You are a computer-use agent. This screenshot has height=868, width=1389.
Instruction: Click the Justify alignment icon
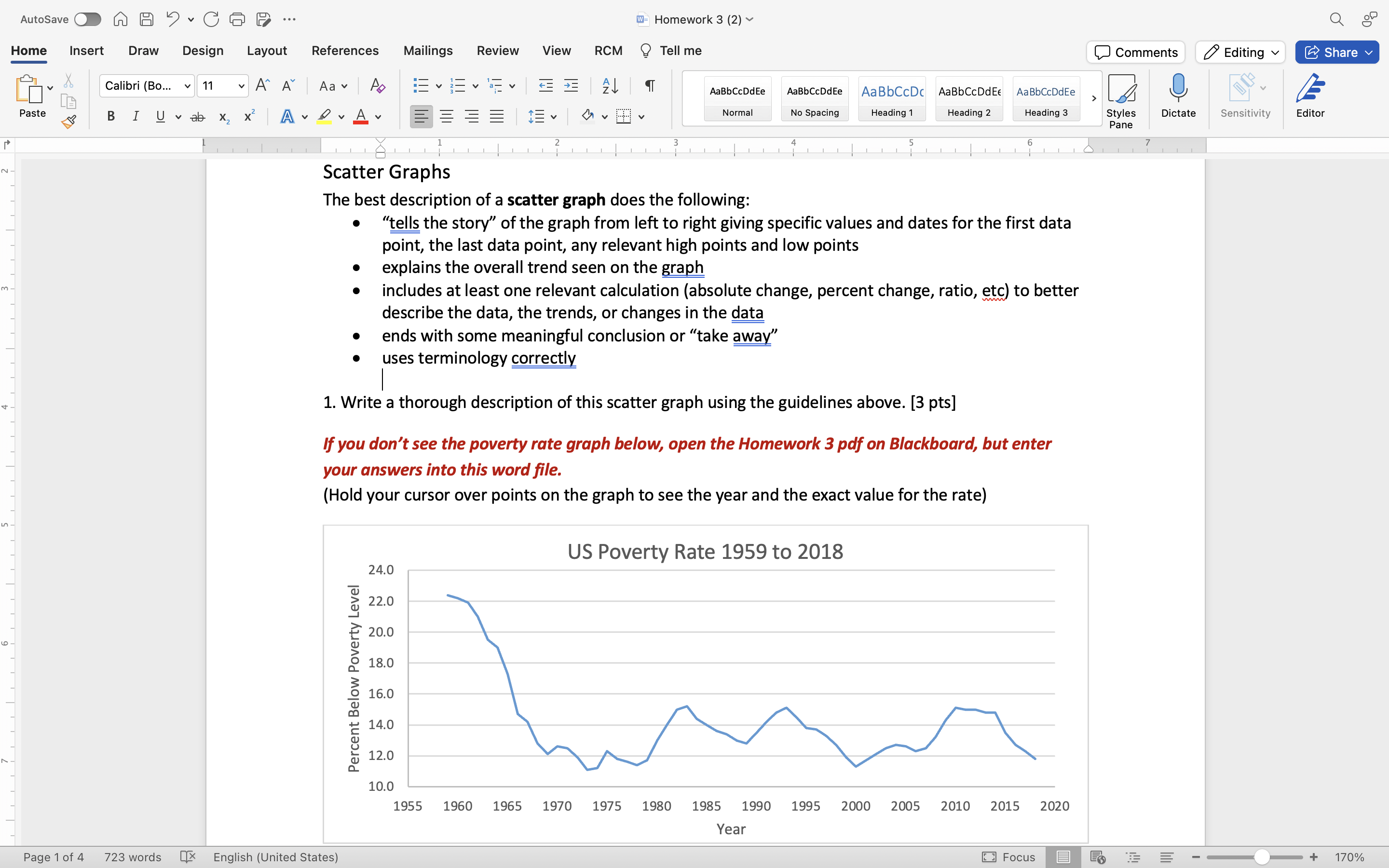496,117
